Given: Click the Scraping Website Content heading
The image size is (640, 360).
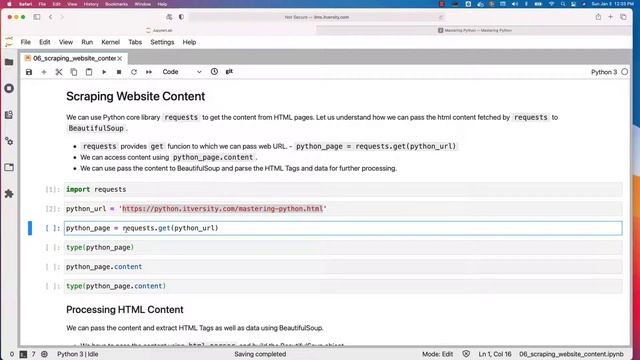Looking at the screenshot, I should (136, 96).
